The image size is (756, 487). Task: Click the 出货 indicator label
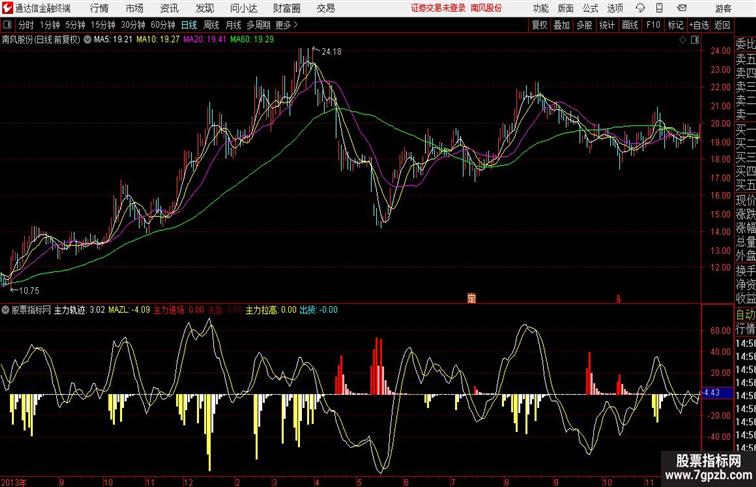point(307,310)
